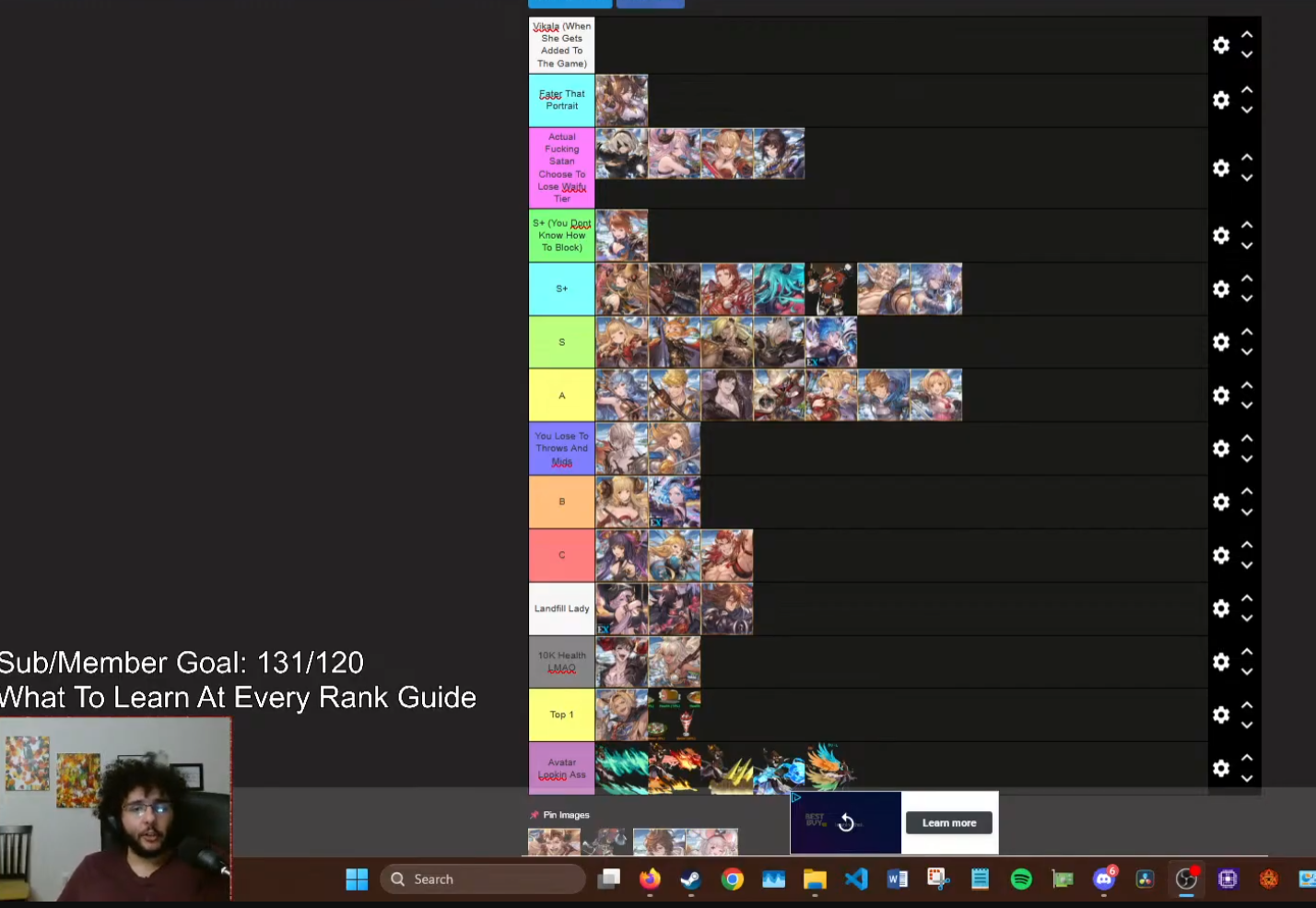
Task: Click the gray 10K Health LMAO label
Action: pos(561,662)
